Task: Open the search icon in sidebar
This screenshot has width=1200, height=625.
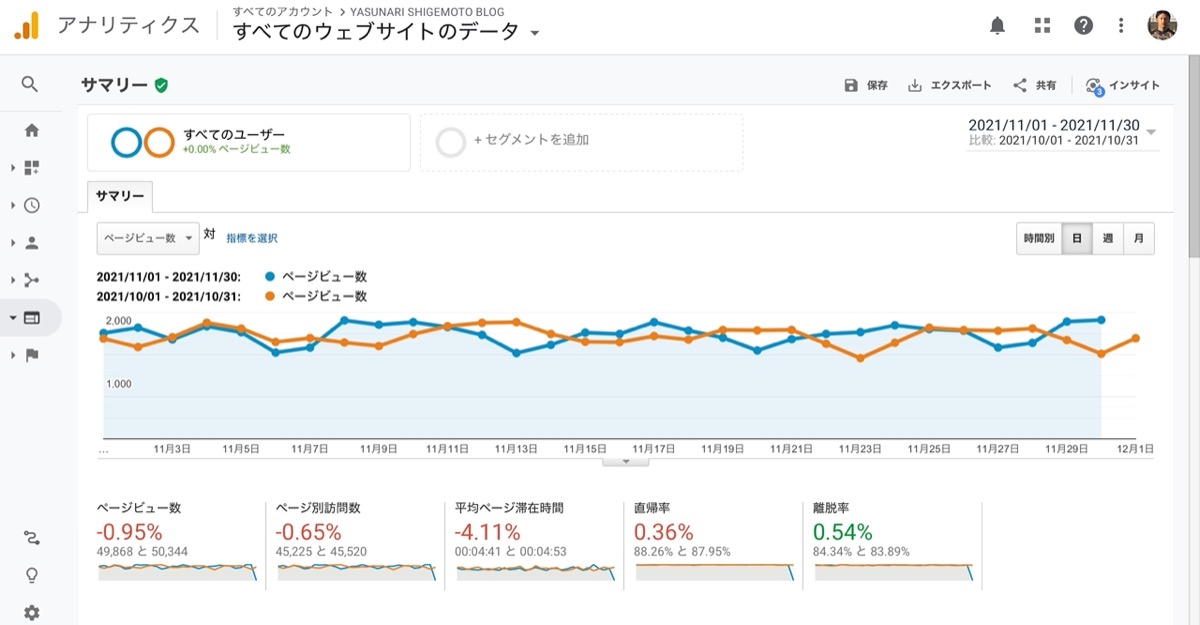Action: coord(30,85)
